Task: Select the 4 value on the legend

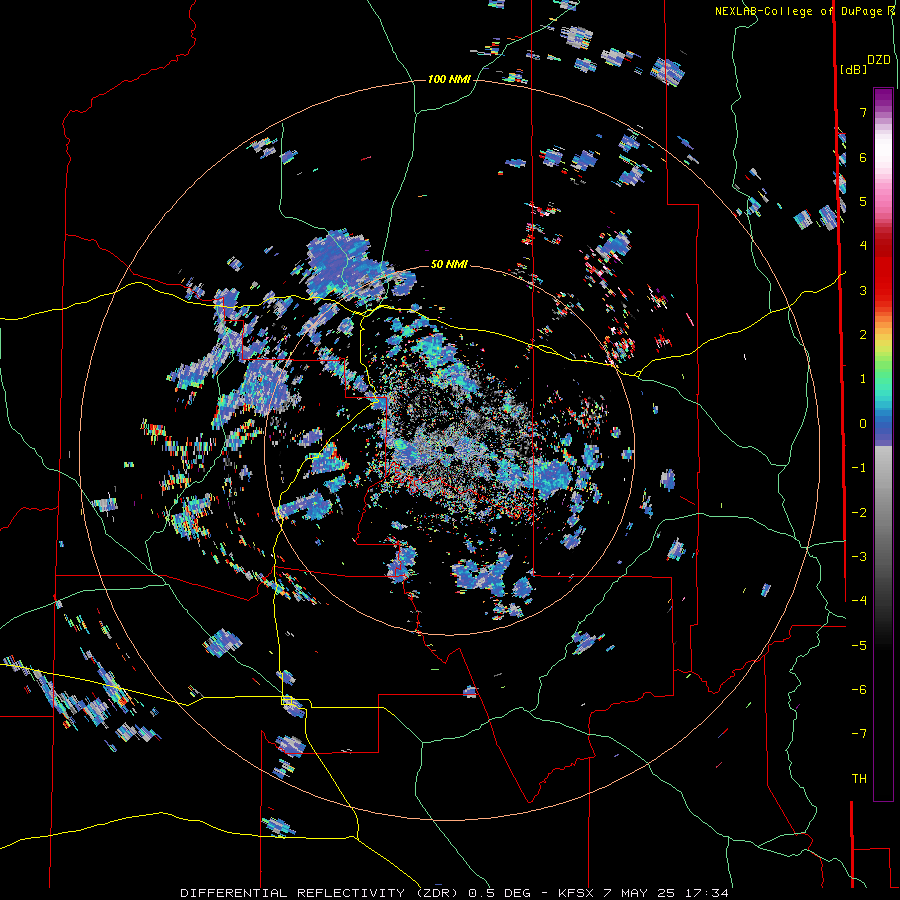Action: pyautogui.click(x=863, y=246)
